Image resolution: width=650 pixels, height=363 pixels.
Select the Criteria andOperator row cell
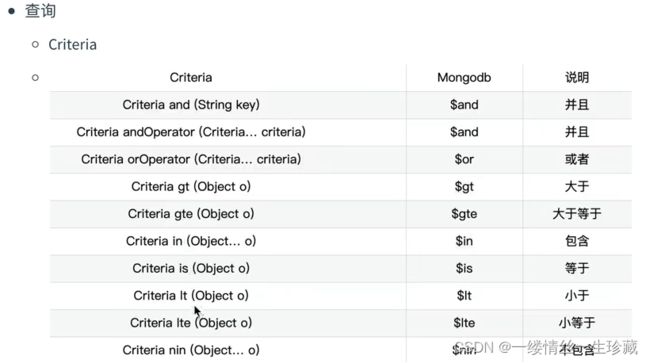(x=191, y=132)
